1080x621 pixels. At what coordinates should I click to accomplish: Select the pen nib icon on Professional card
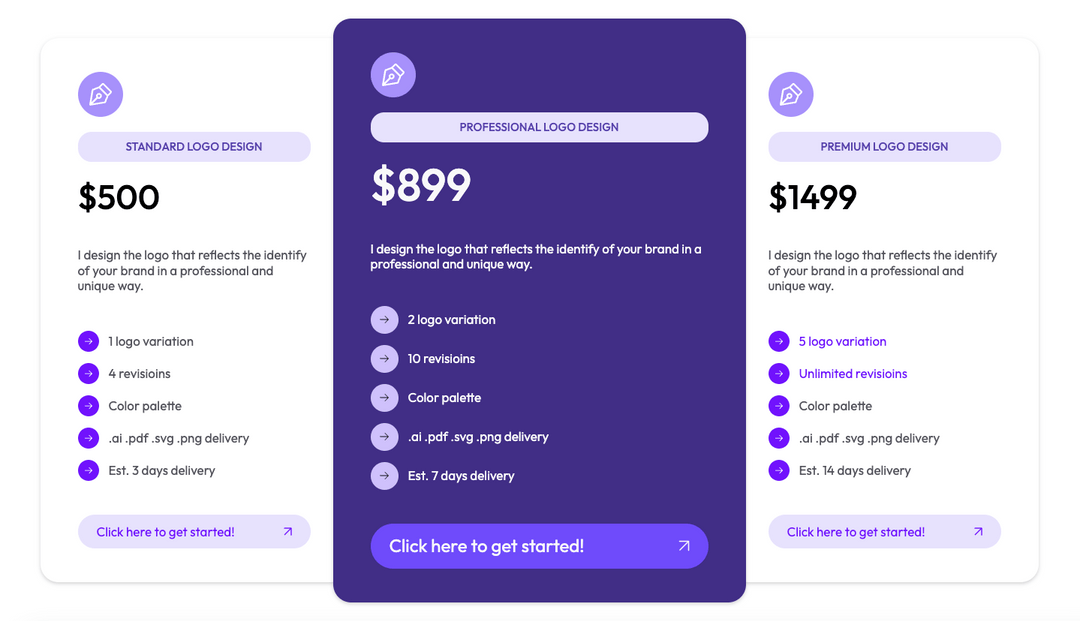pyautogui.click(x=393, y=74)
